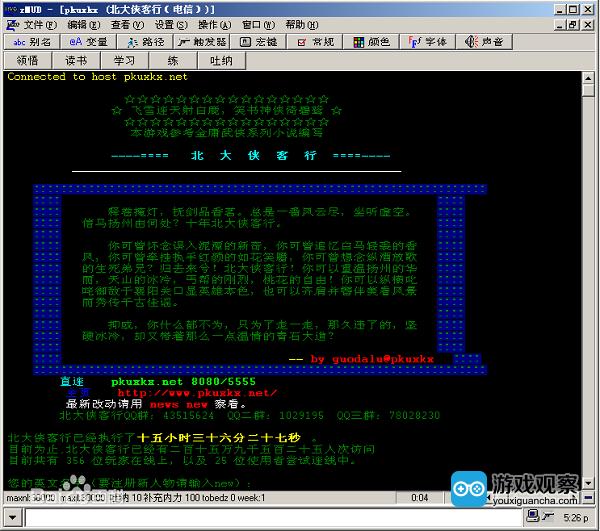
Task: Open the 文件(F) menu
Action: pos(41,25)
